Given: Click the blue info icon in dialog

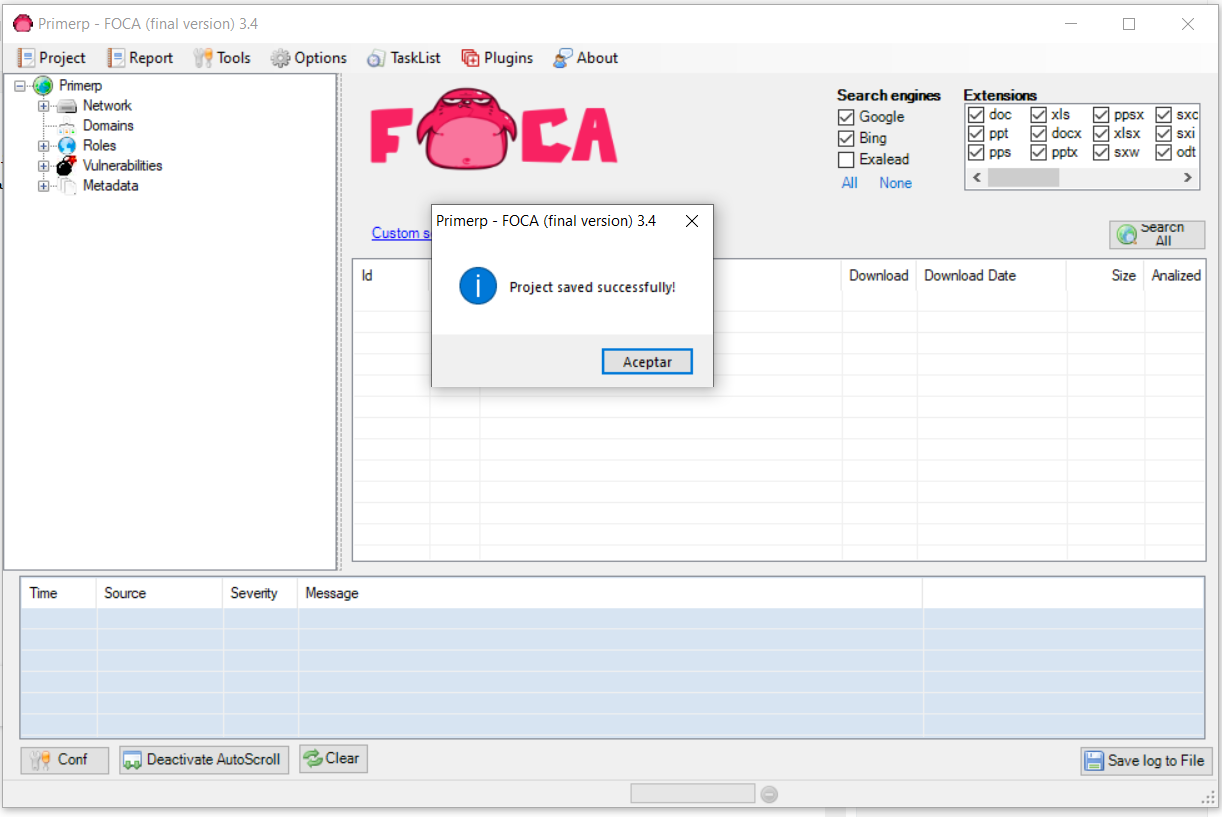Looking at the screenshot, I should click(478, 287).
